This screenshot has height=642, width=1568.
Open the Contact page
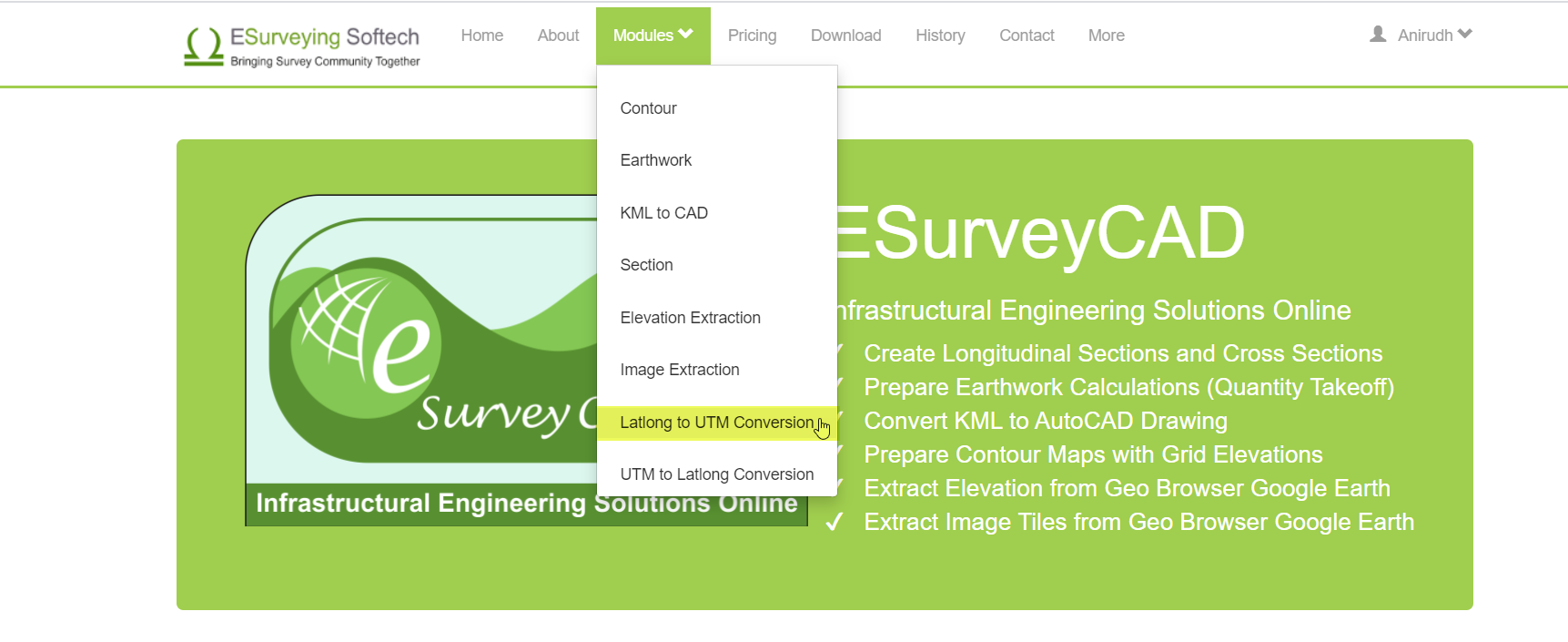(1027, 36)
